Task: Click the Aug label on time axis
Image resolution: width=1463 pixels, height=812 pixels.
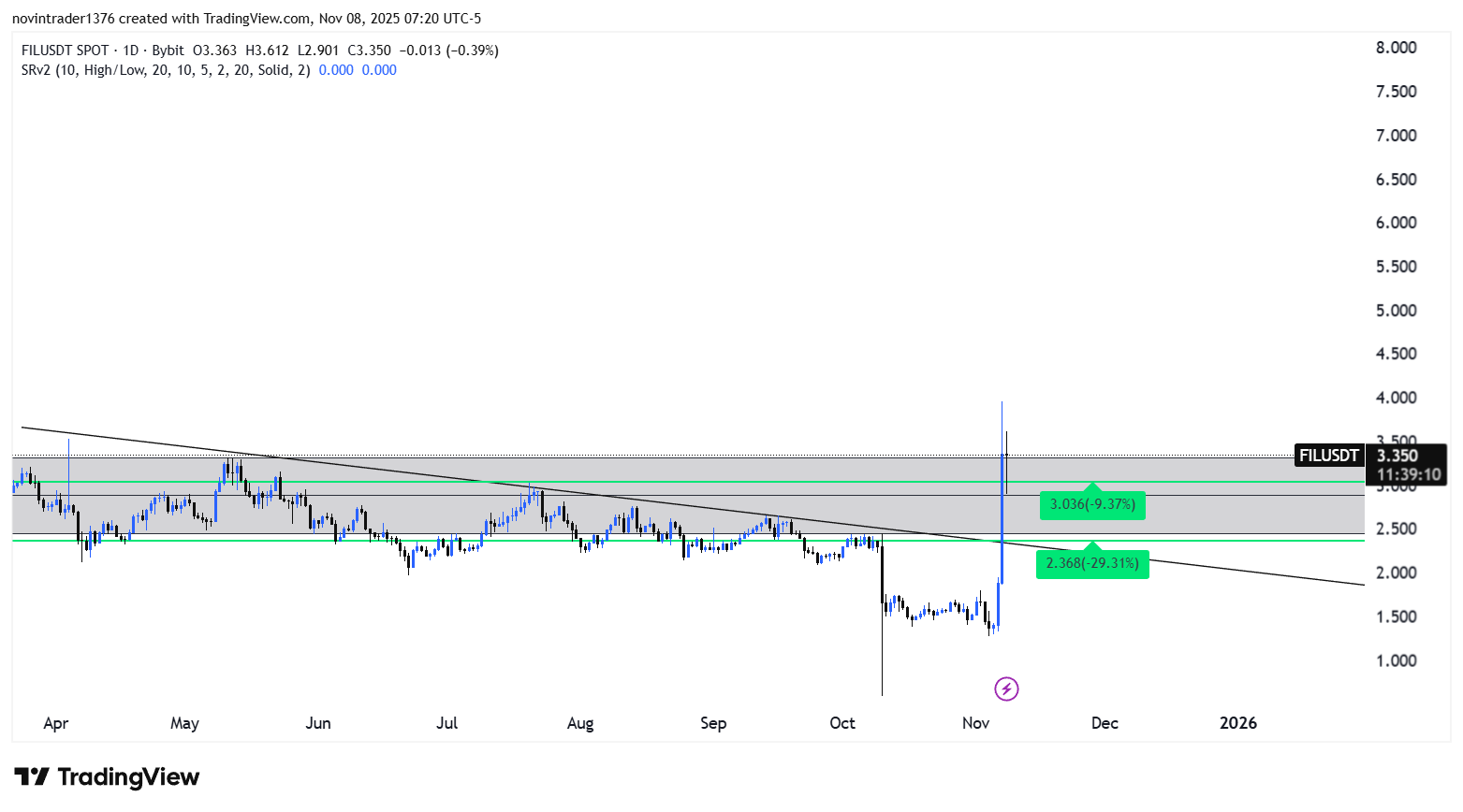Action: coord(580,723)
